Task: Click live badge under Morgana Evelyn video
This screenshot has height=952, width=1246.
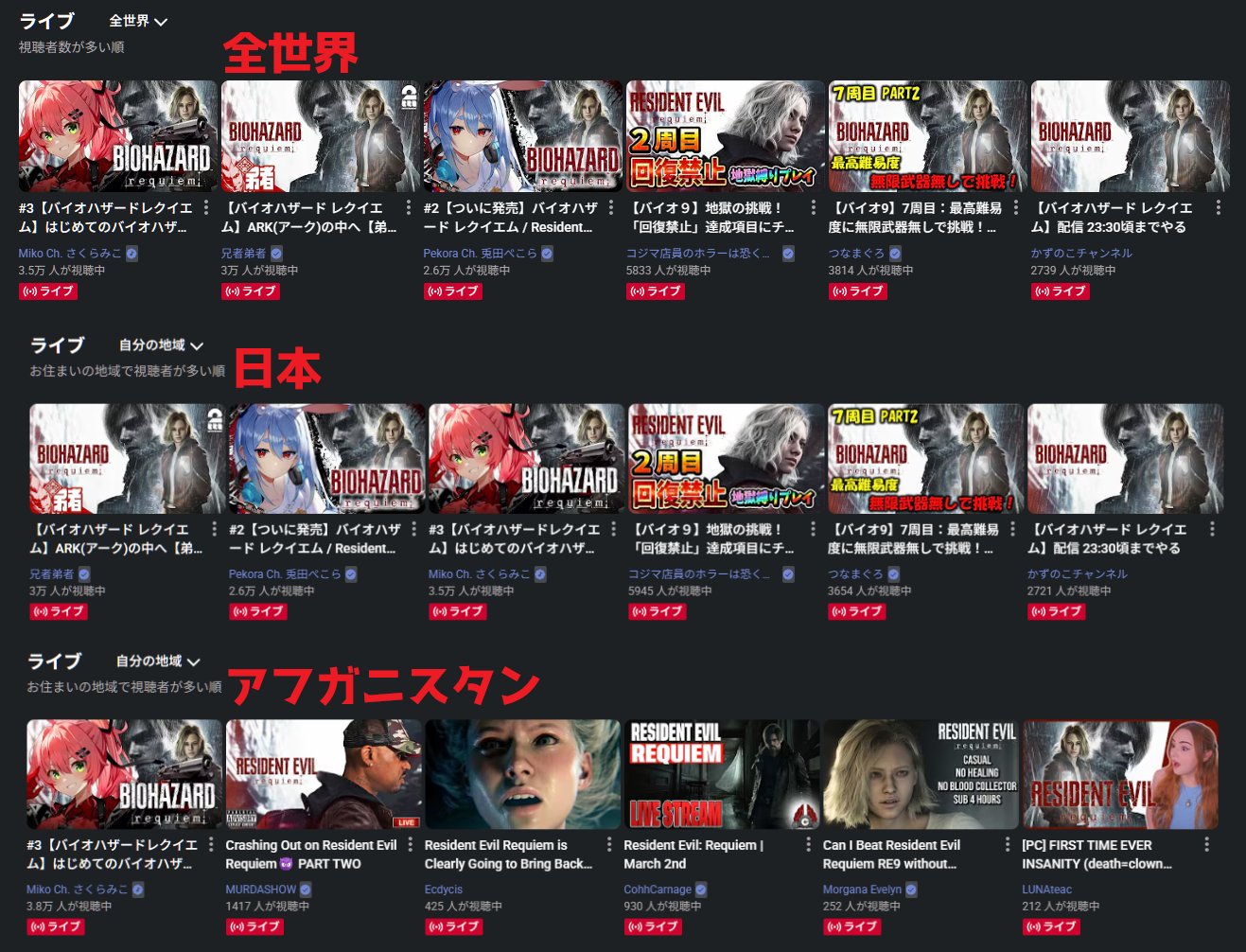Action: point(851,926)
